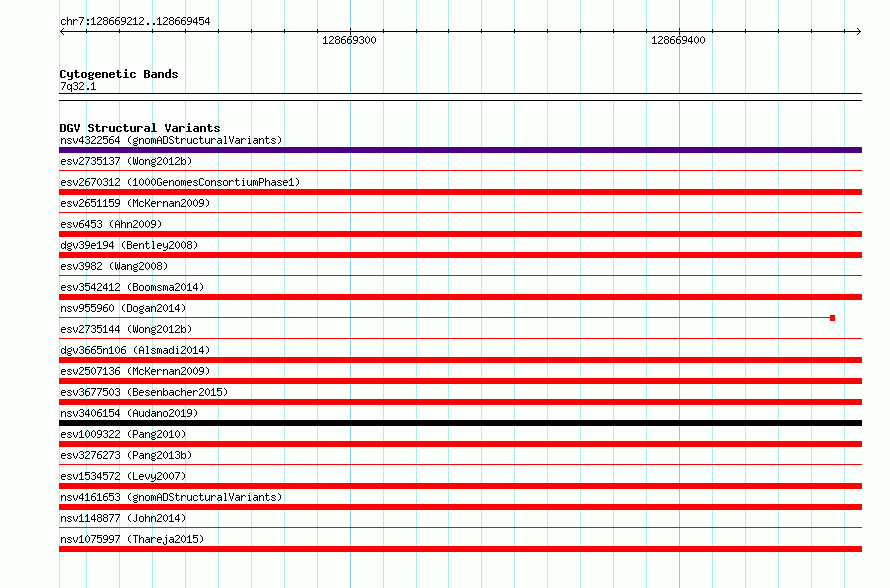Click the left arrow of the ruler

[x=62, y=32]
